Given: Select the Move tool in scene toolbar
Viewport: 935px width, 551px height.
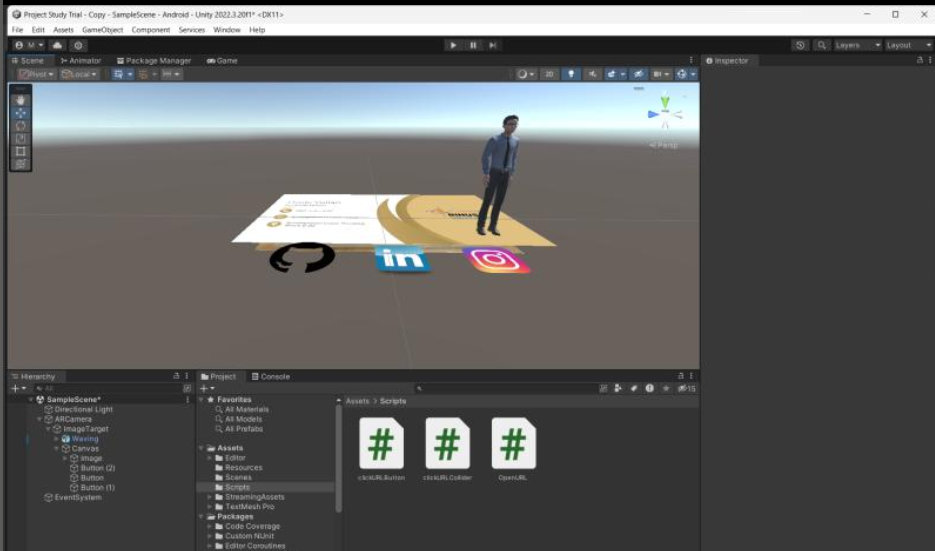Looking at the screenshot, I should pos(21,113).
